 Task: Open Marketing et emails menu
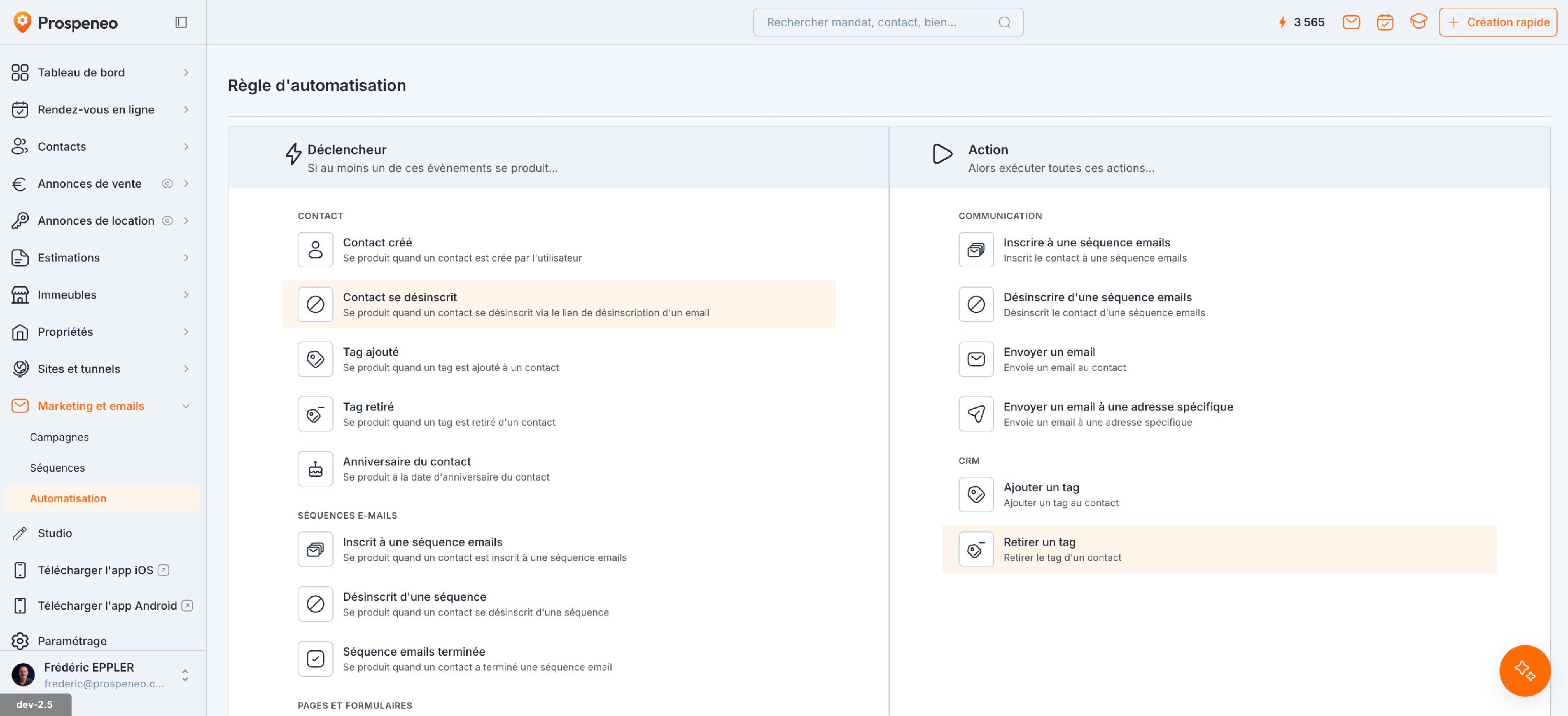pyautogui.click(x=91, y=406)
